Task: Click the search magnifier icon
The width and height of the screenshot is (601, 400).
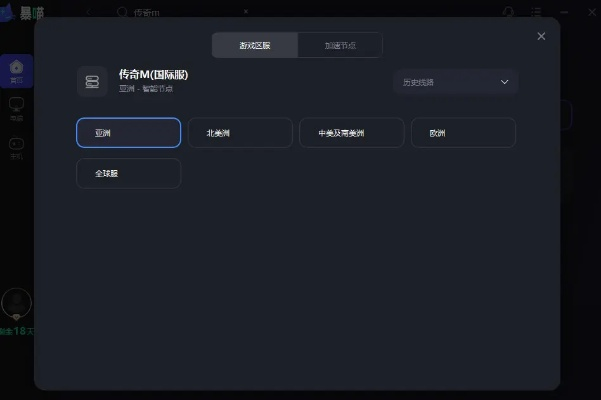Action: 122,12
